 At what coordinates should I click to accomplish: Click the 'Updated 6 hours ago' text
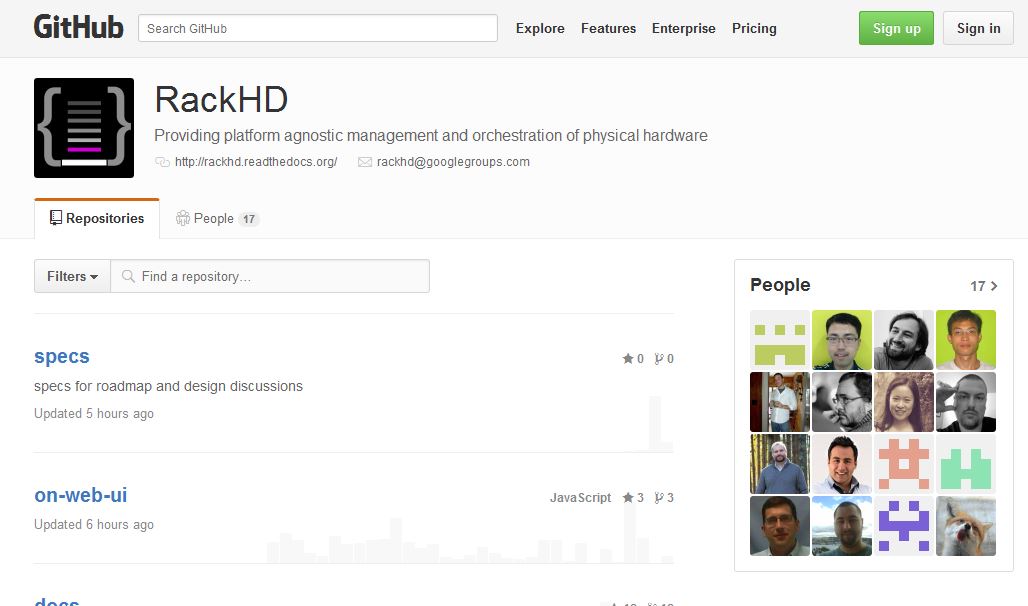[94, 525]
